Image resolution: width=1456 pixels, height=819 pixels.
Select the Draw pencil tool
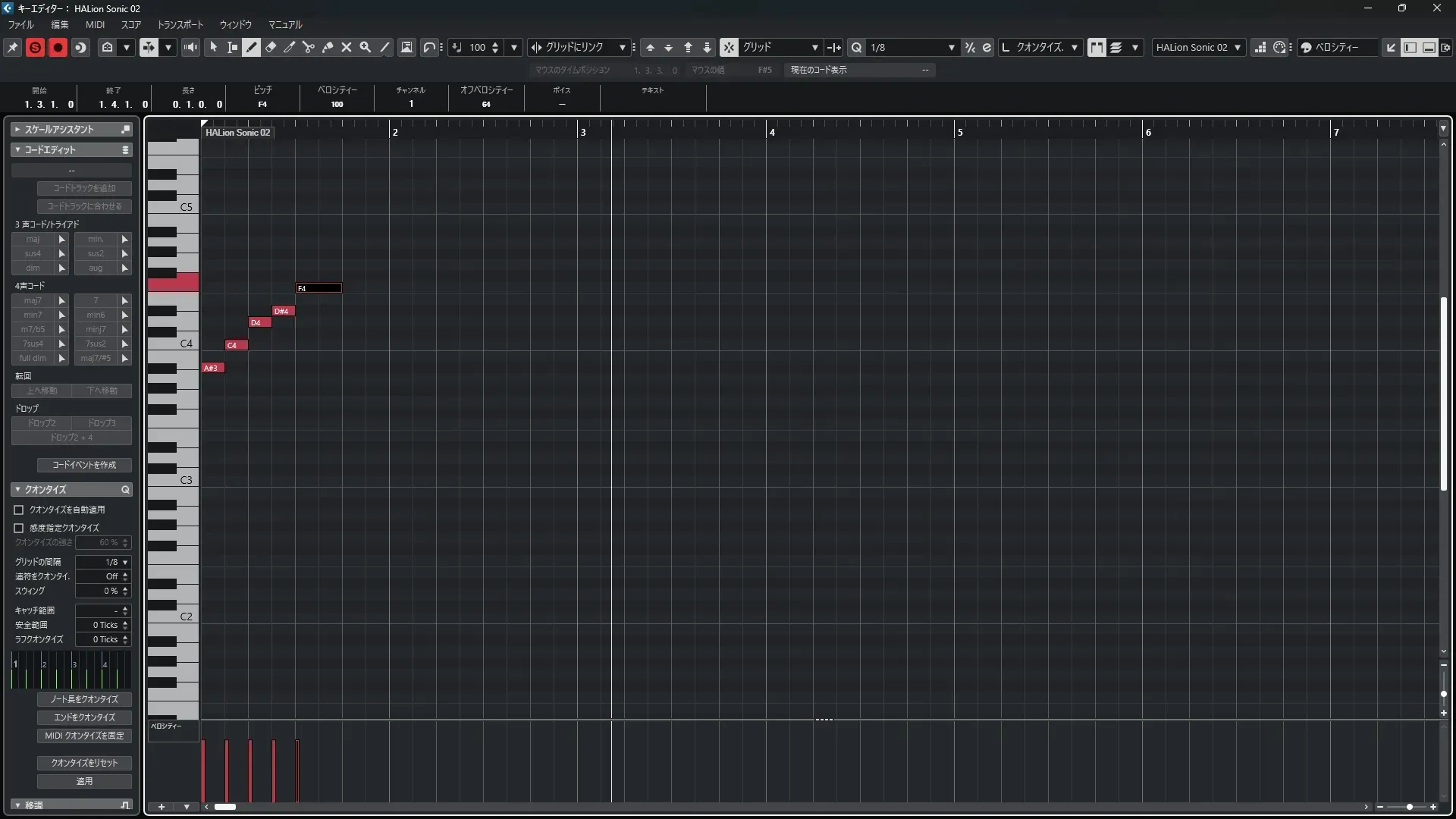click(x=252, y=47)
